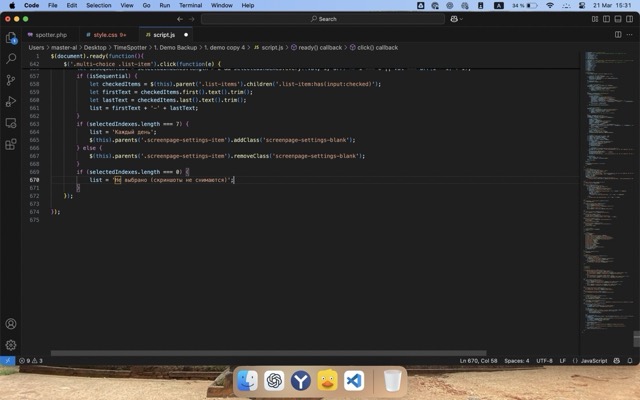Image resolution: width=640 pixels, height=400 pixels.
Task: Open the Run and Debug view
Action: (11, 101)
